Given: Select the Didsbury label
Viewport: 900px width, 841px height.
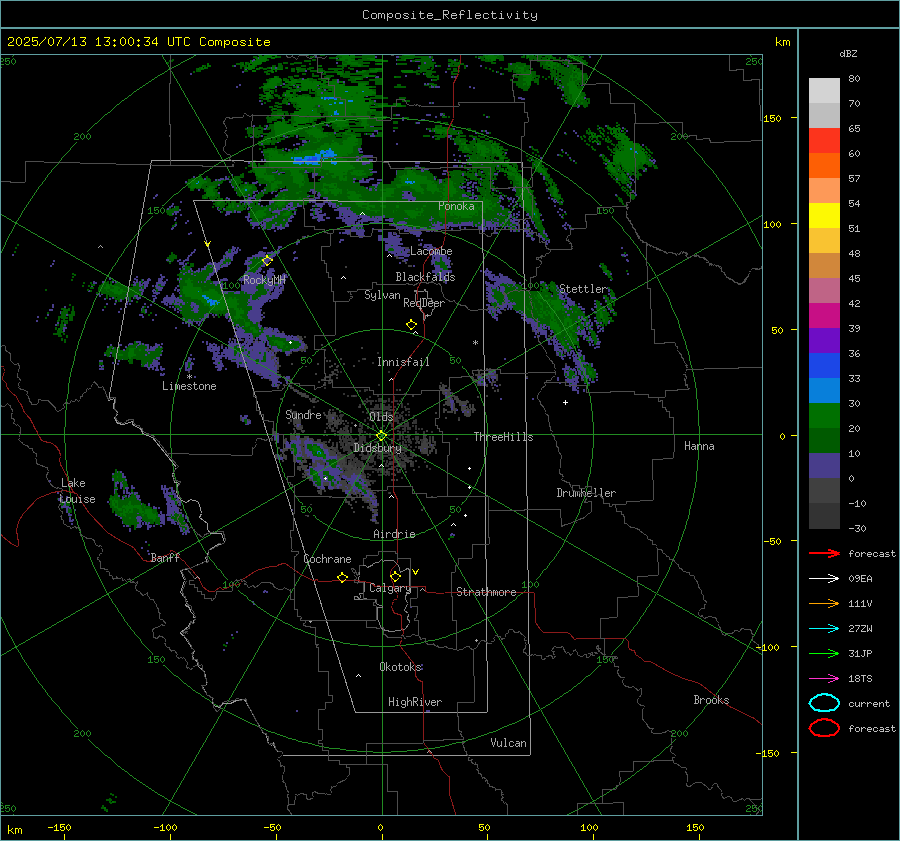Looking at the screenshot, I should (377, 448).
